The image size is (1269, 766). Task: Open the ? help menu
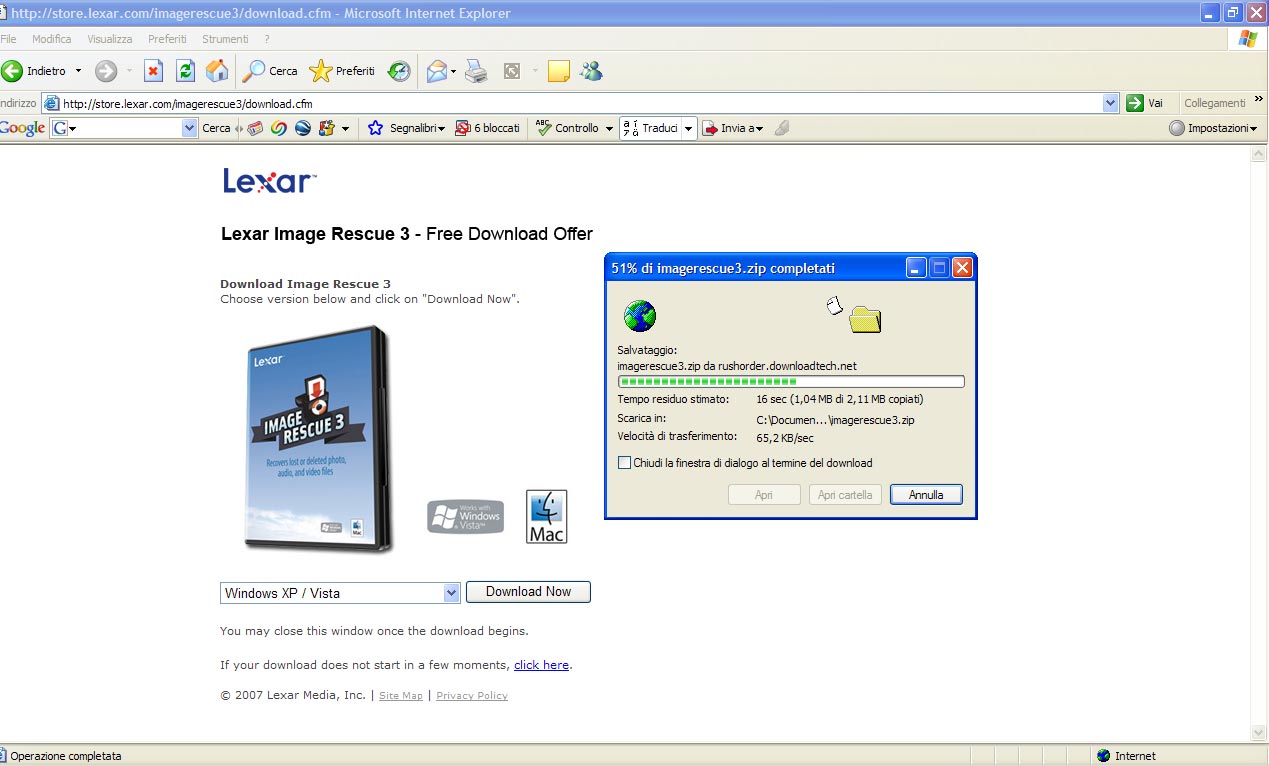click(x=268, y=39)
